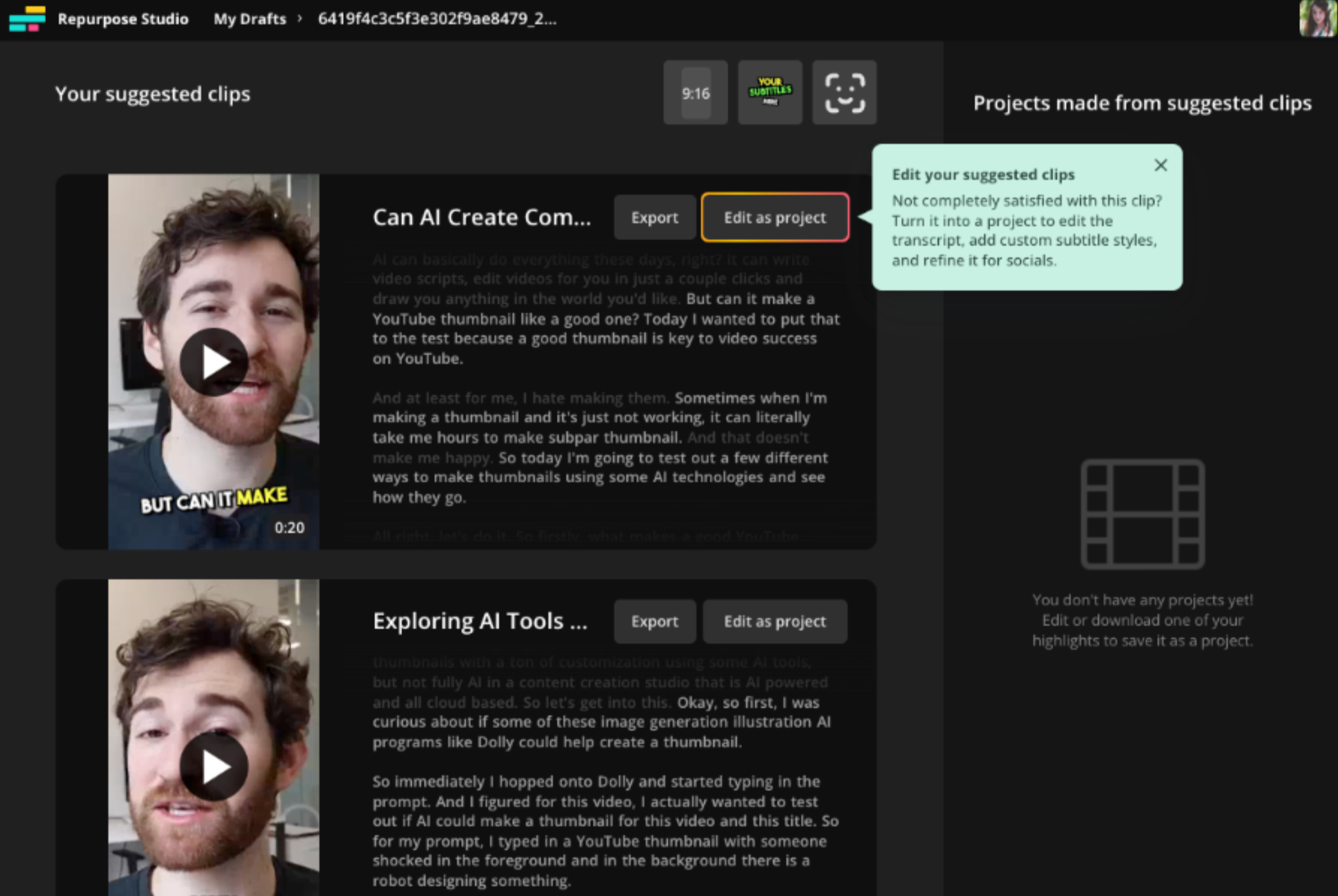Click the breadcrumb chevron after My Drafts
This screenshot has height=896, width=1338.
[x=300, y=18]
